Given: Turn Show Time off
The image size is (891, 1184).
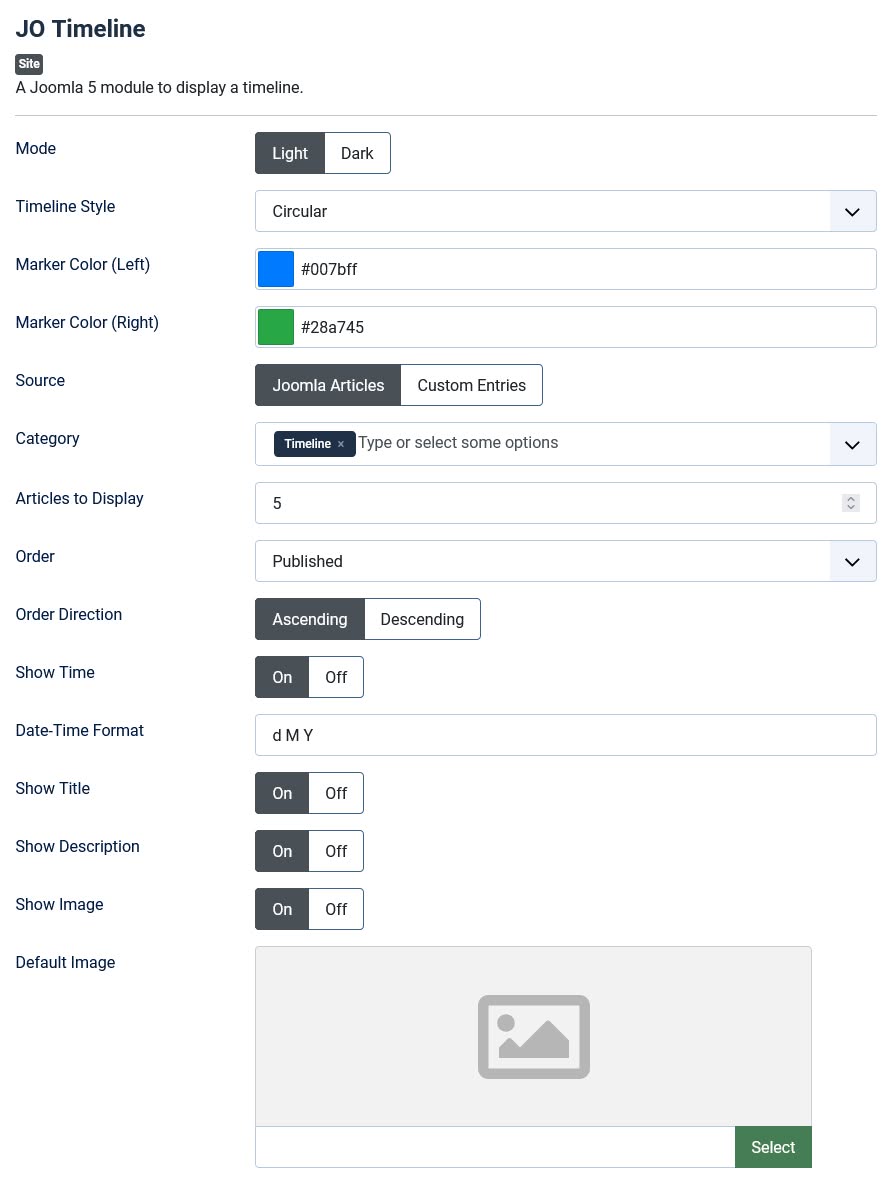Looking at the screenshot, I should pyautogui.click(x=336, y=677).
